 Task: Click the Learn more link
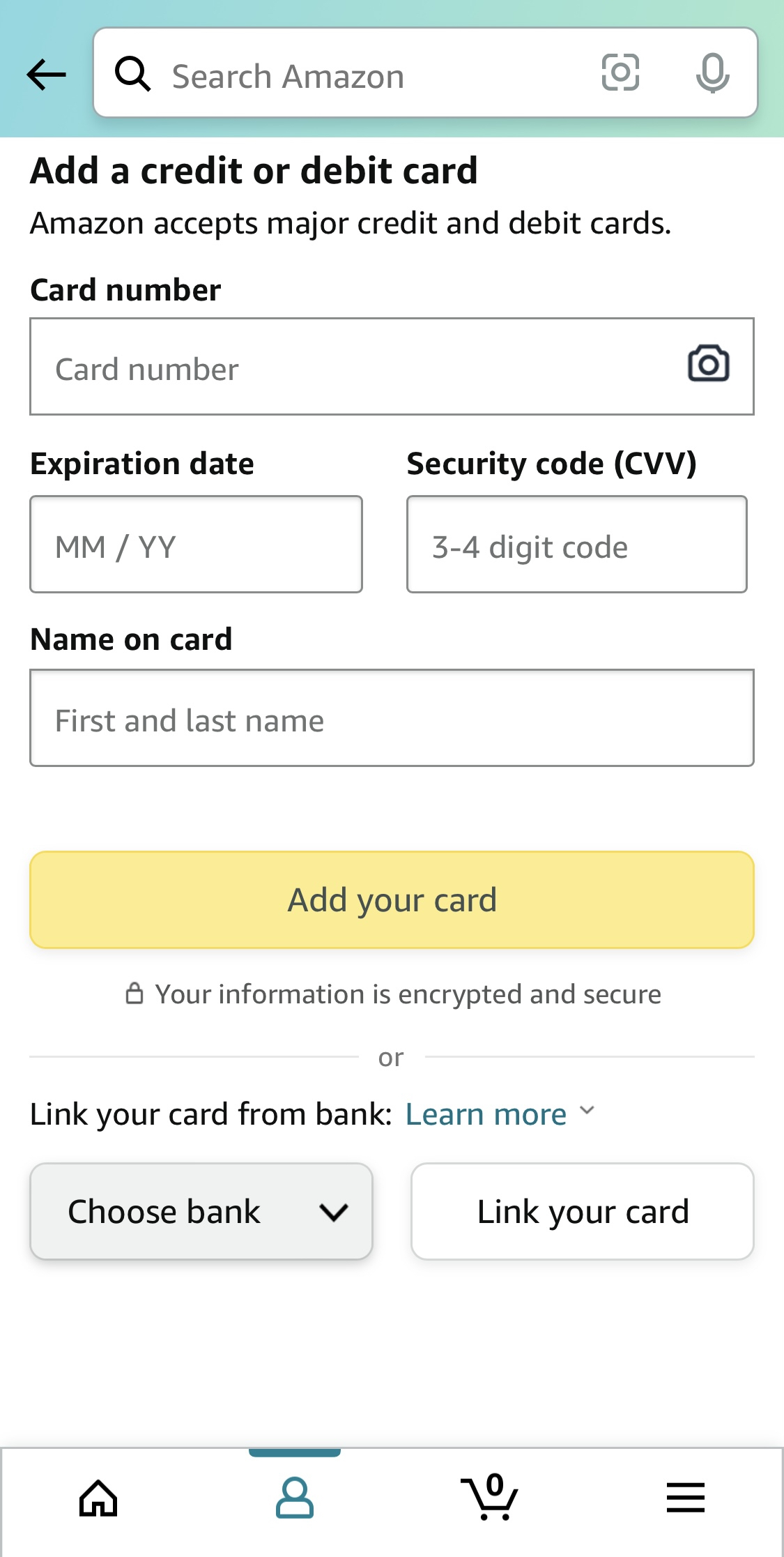[486, 1114]
